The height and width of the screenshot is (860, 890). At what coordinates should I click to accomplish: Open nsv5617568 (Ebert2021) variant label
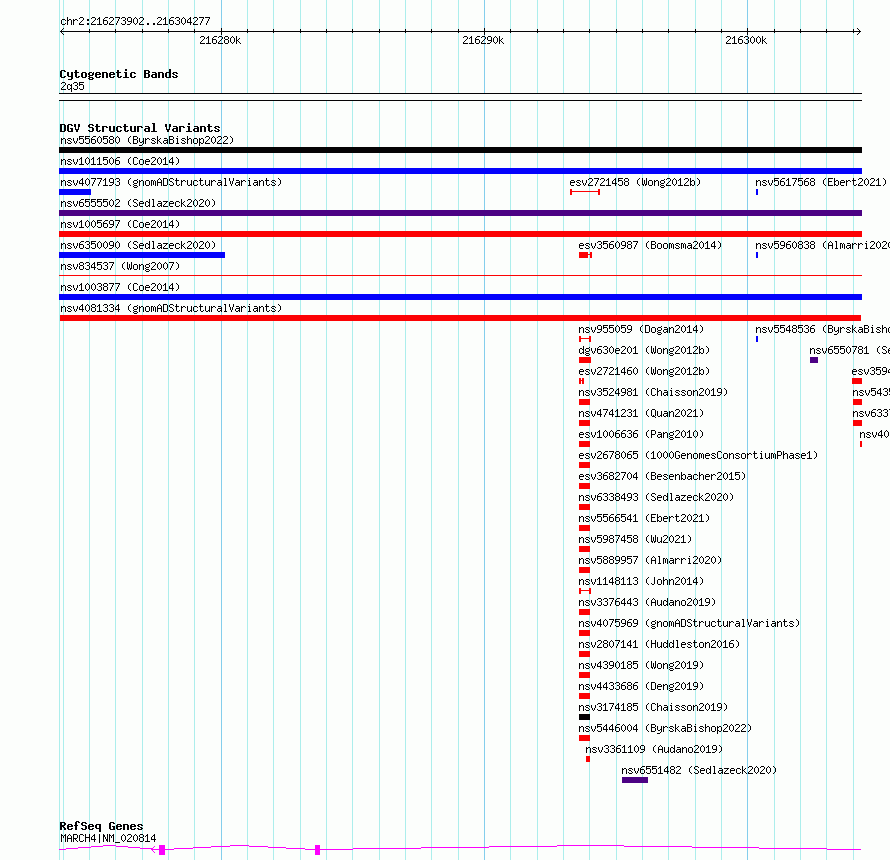pyautogui.click(x=821, y=182)
